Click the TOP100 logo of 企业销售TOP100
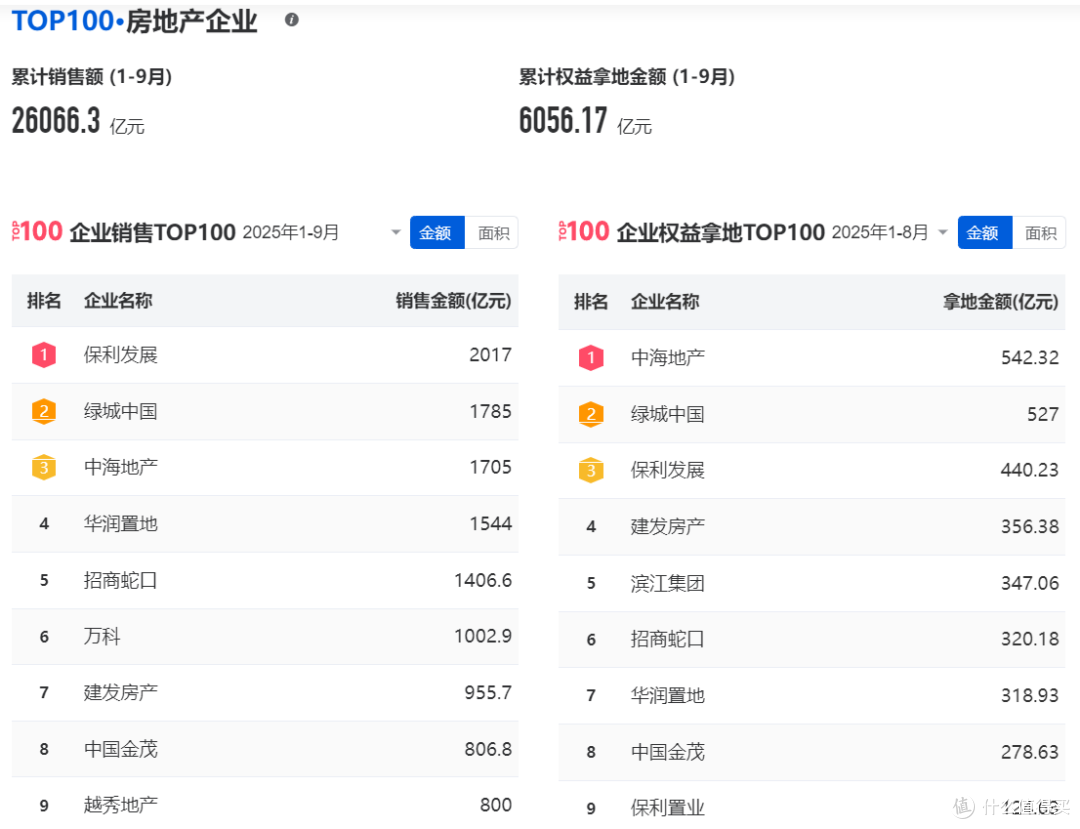The width and height of the screenshot is (1080, 829). click(37, 231)
